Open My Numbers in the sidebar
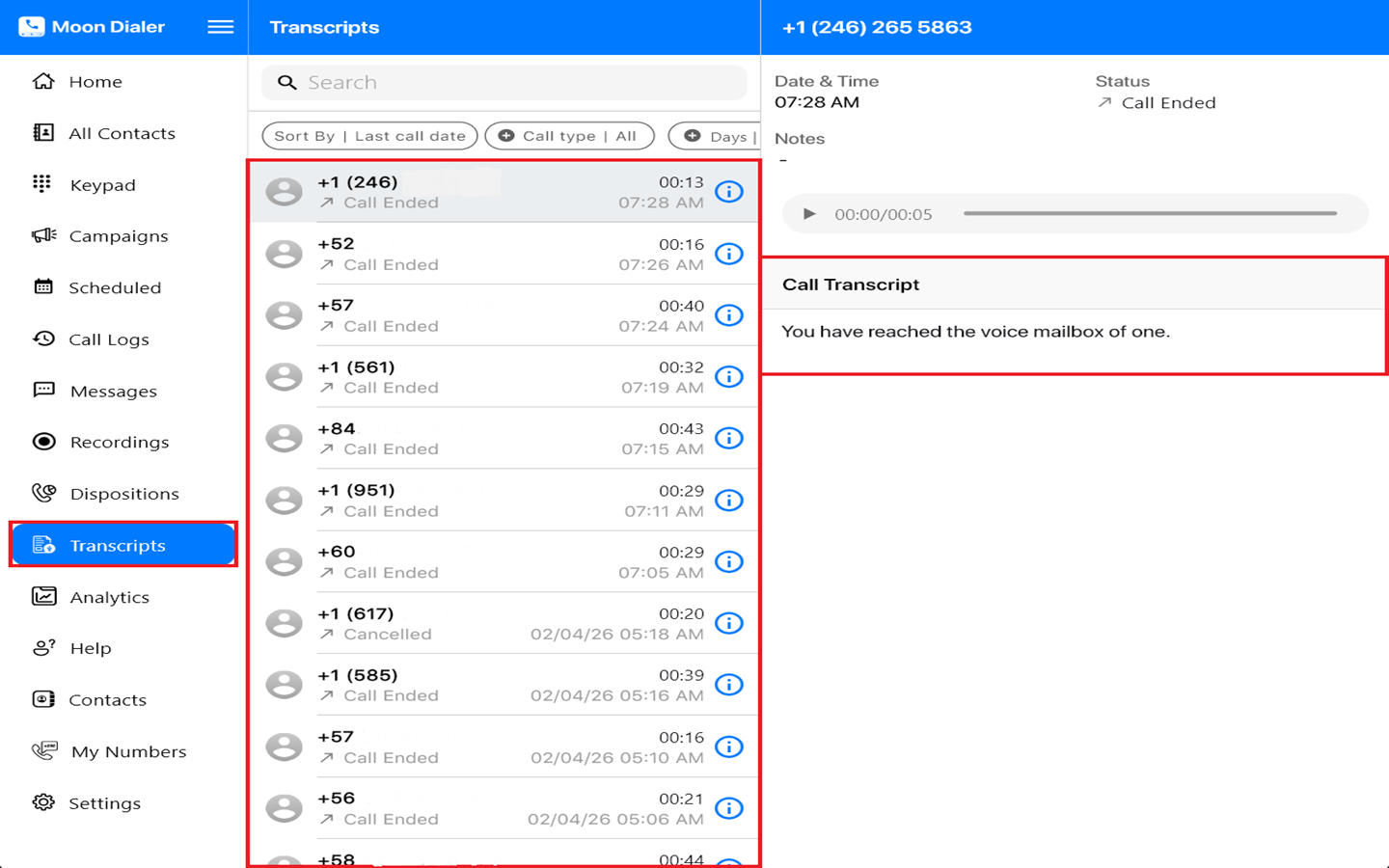The height and width of the screenshot is (868, 1389). point(127,752)
